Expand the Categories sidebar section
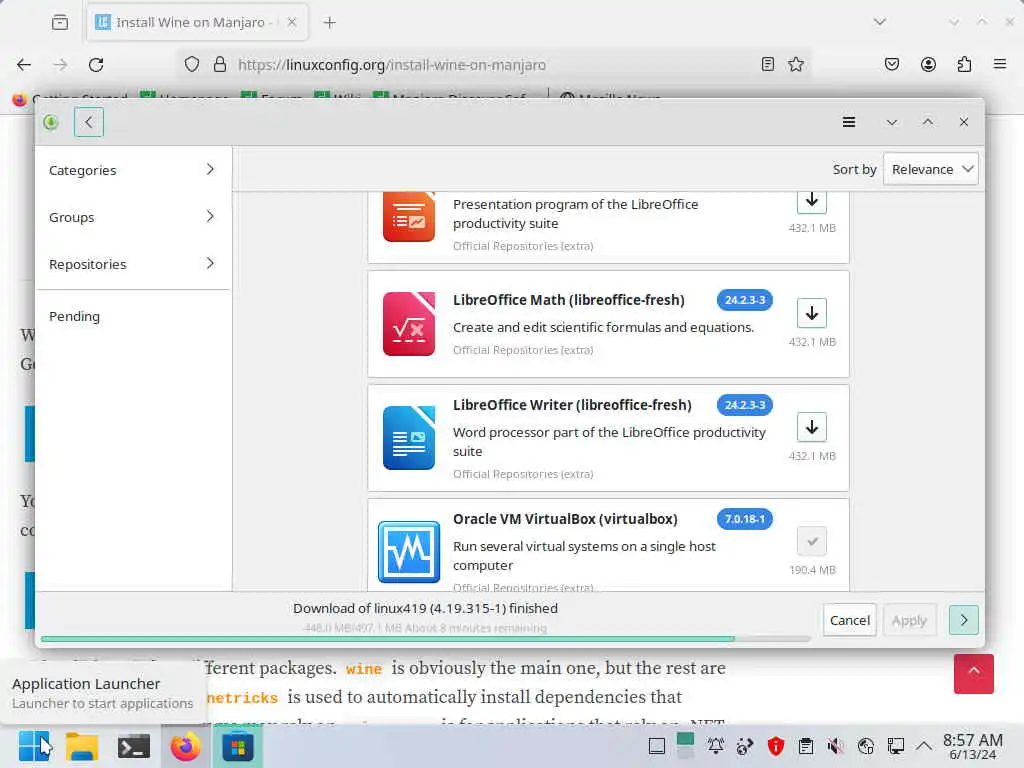1024x768 pixels. tap(133, 170)
